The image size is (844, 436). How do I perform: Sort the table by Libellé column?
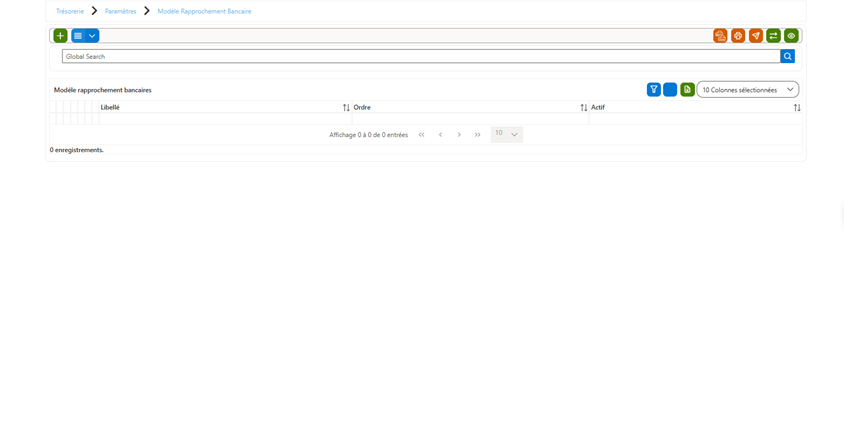point(346,108)
